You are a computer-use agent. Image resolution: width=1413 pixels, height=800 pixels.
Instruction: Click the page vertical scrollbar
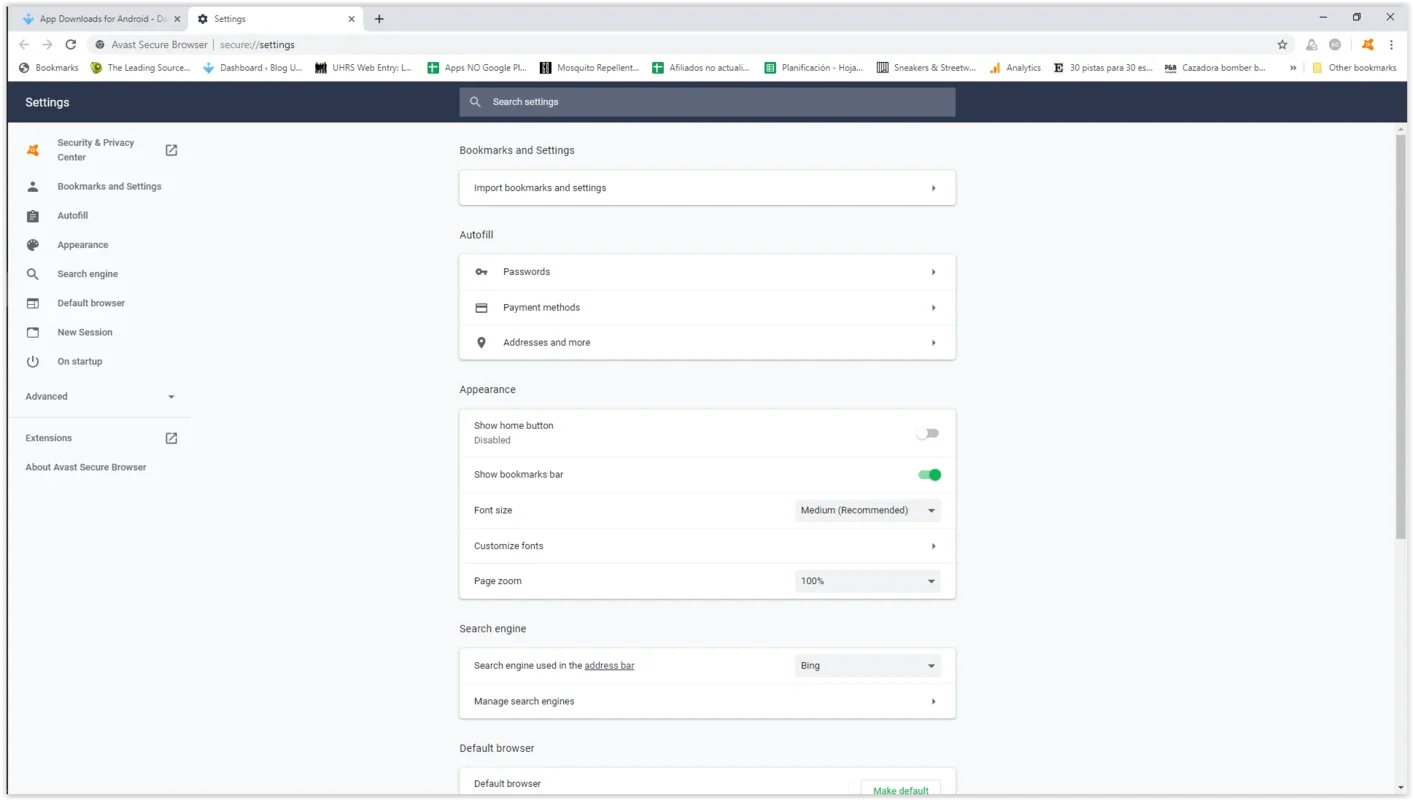coord(1401,337)
